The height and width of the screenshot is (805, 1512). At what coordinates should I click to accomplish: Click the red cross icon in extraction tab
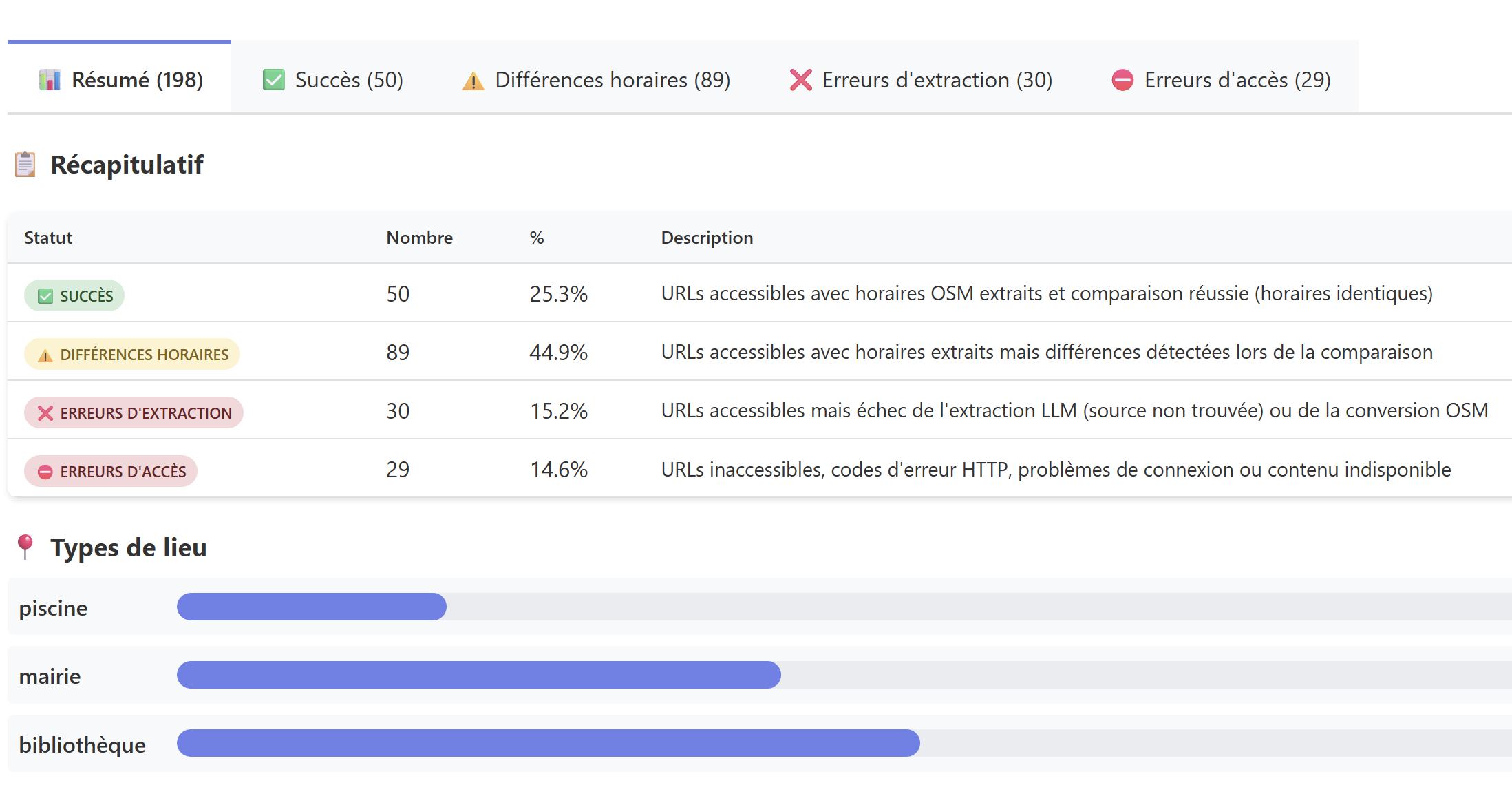point(800,80)
